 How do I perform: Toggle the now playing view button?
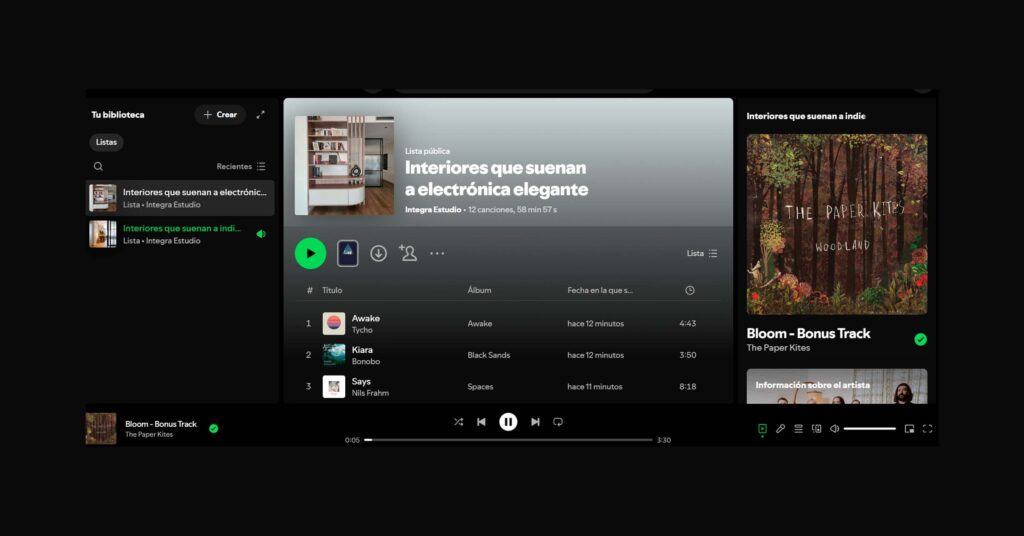click(762, 428)
